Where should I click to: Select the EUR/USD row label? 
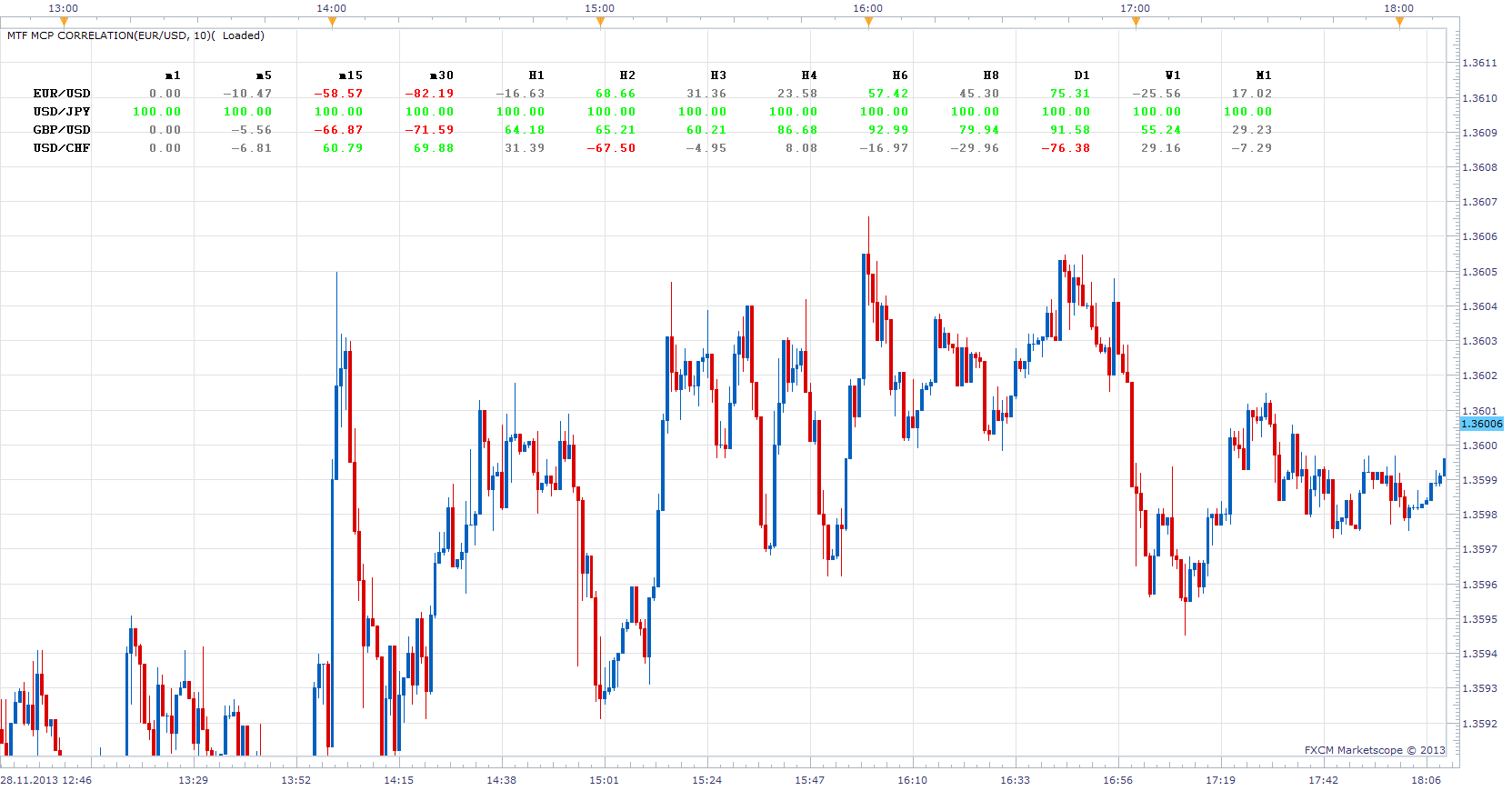point(62,94)
